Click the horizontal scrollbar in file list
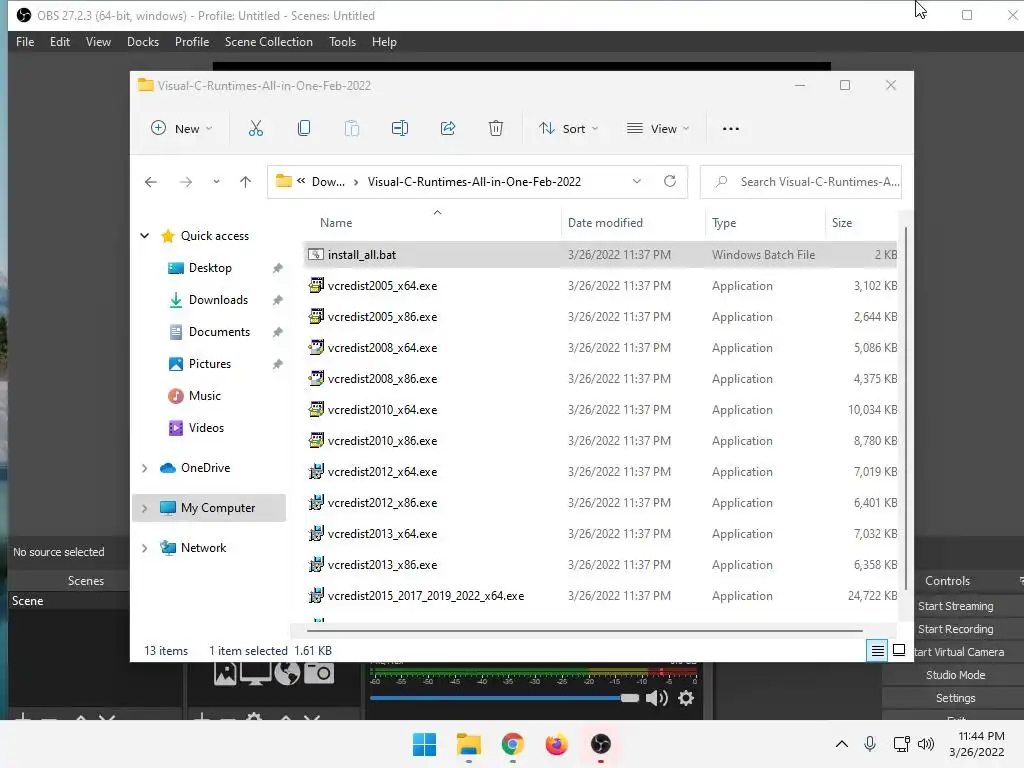 [584, 631]
